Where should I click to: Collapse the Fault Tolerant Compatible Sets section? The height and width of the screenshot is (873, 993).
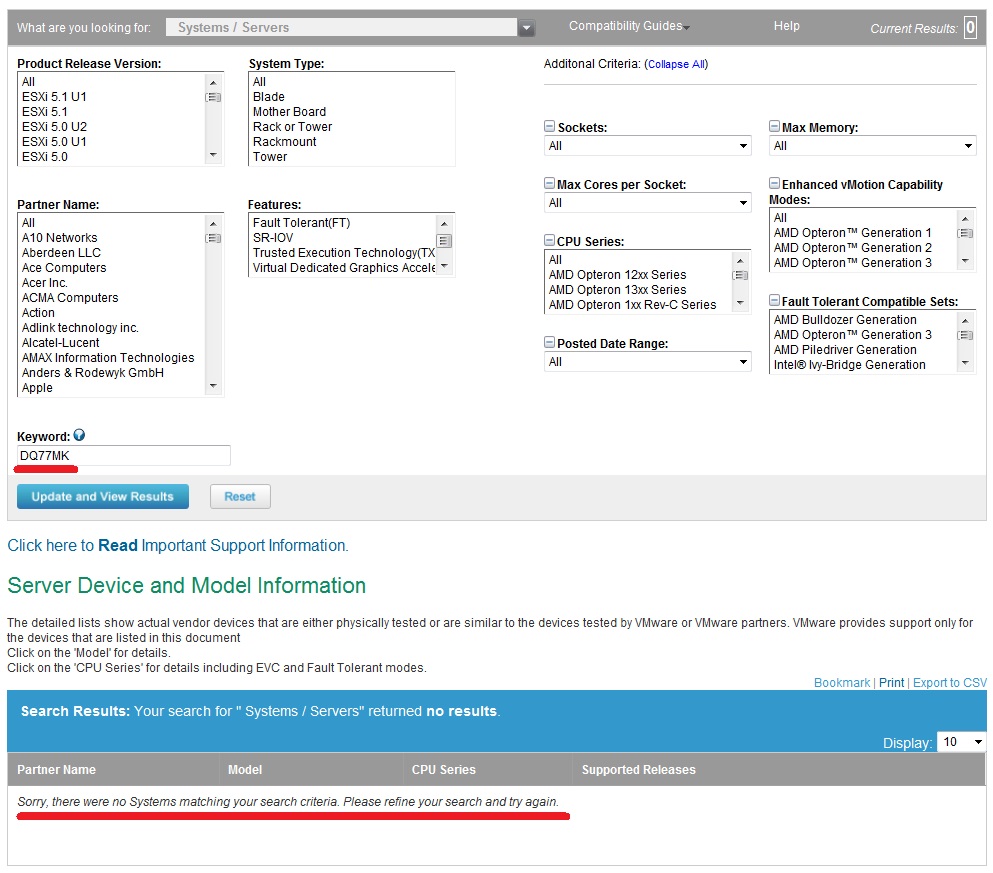(775, 301)
